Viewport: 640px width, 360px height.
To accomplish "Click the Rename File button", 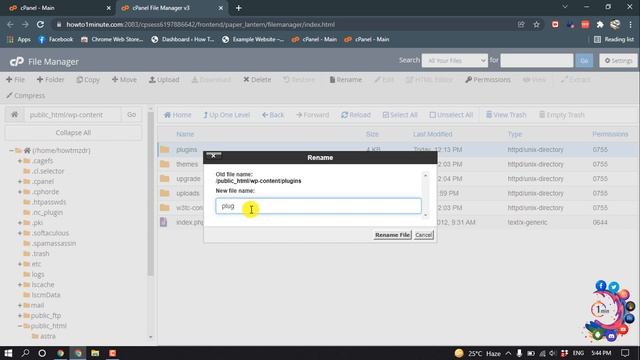I will (392, 235).
